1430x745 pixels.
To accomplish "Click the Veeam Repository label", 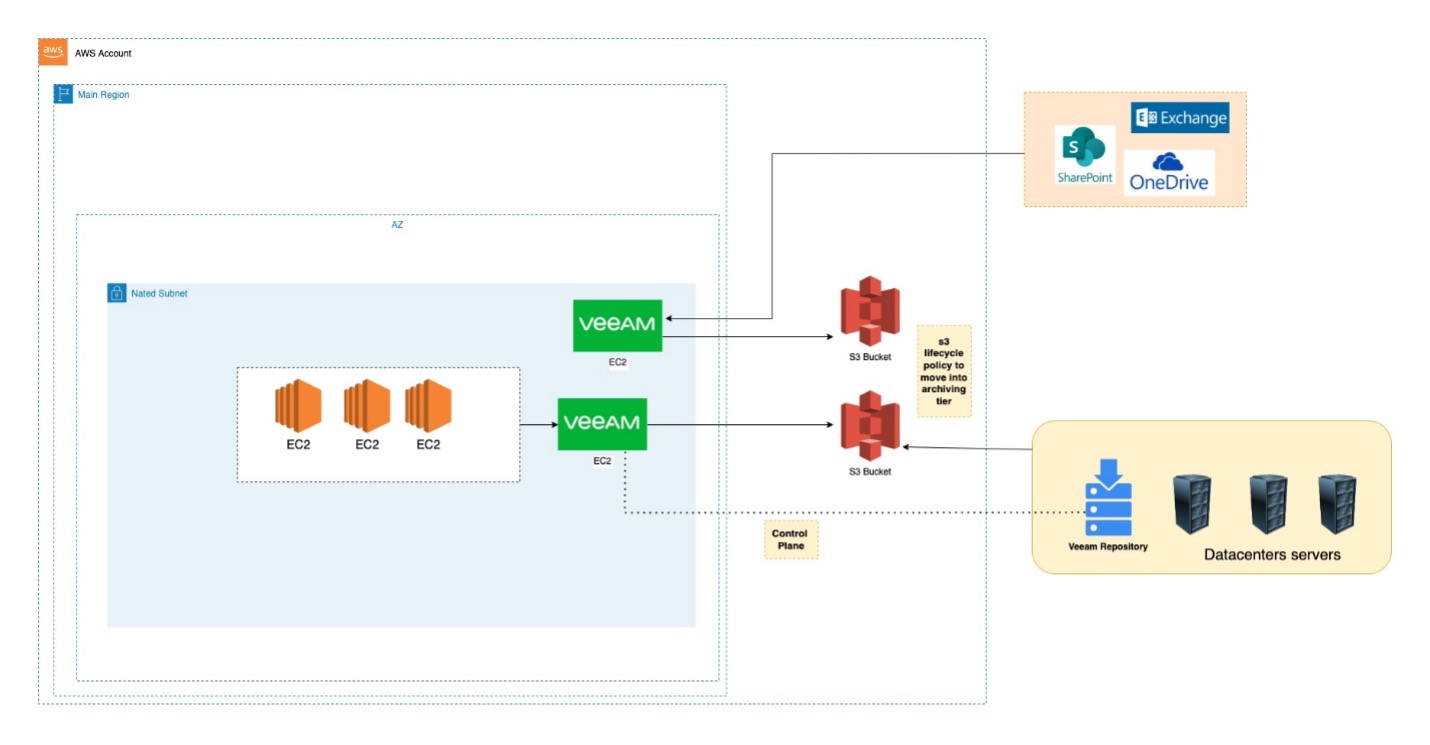I will click(x=1108, y=547).
